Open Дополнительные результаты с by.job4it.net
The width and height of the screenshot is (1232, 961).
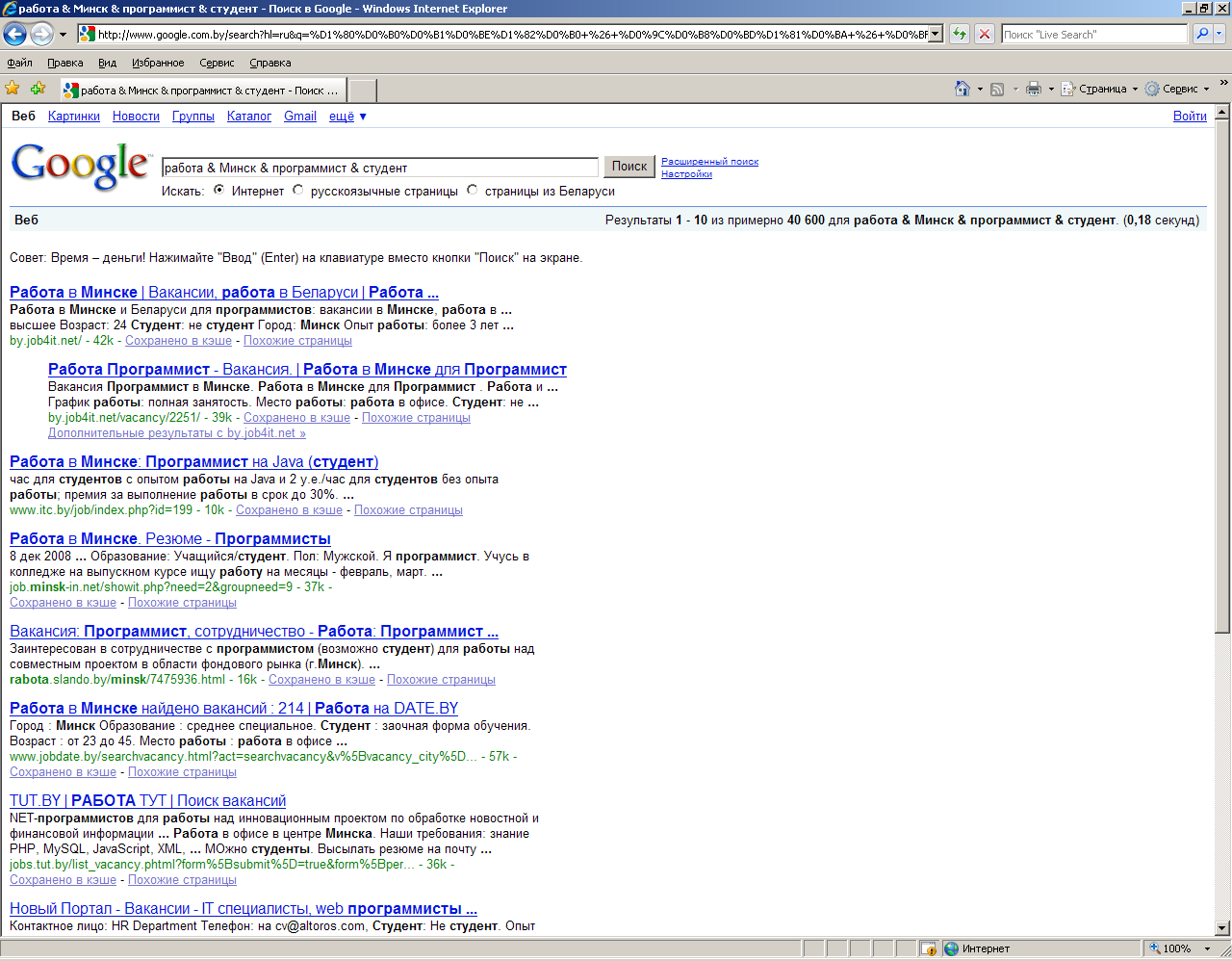tap(177, 433)
